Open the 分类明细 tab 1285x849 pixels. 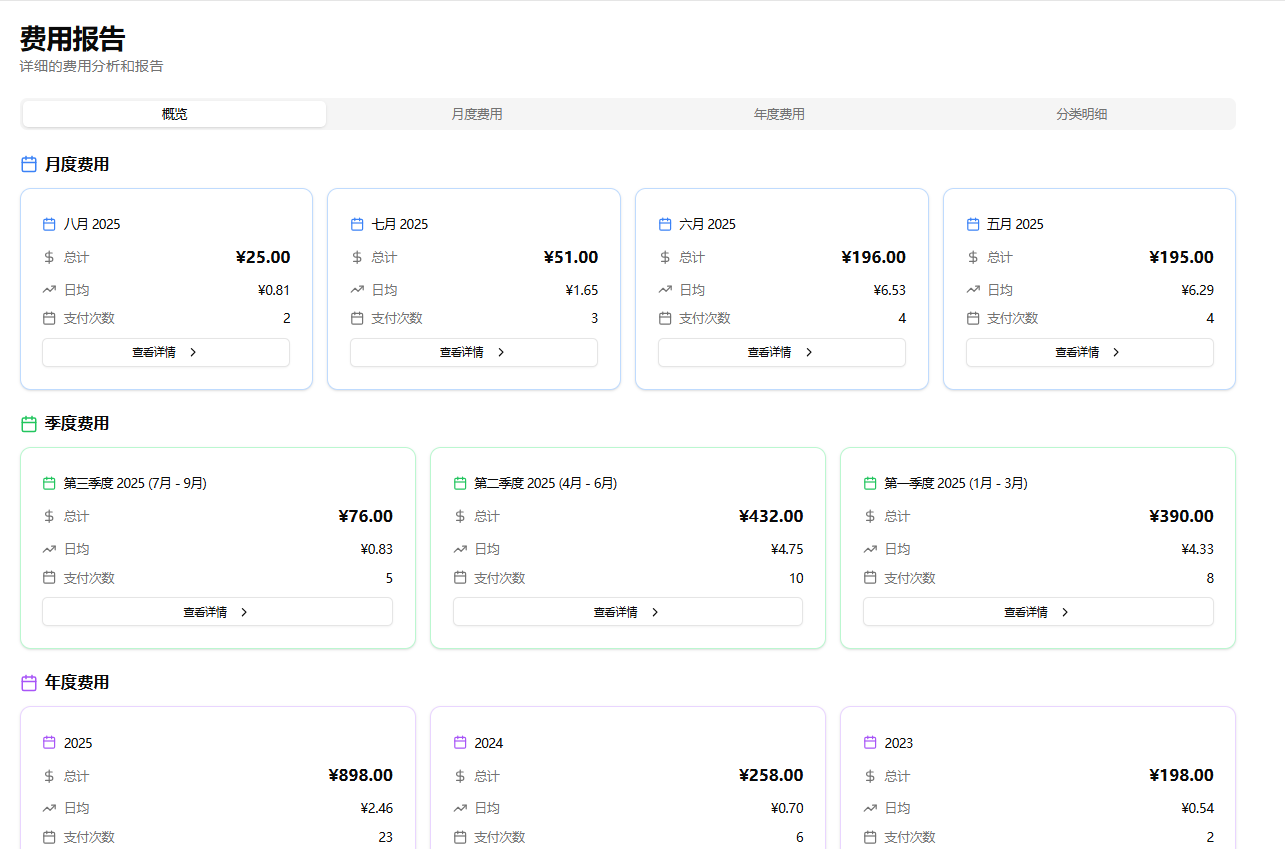pyautogui.click(x=1082, y=114)
